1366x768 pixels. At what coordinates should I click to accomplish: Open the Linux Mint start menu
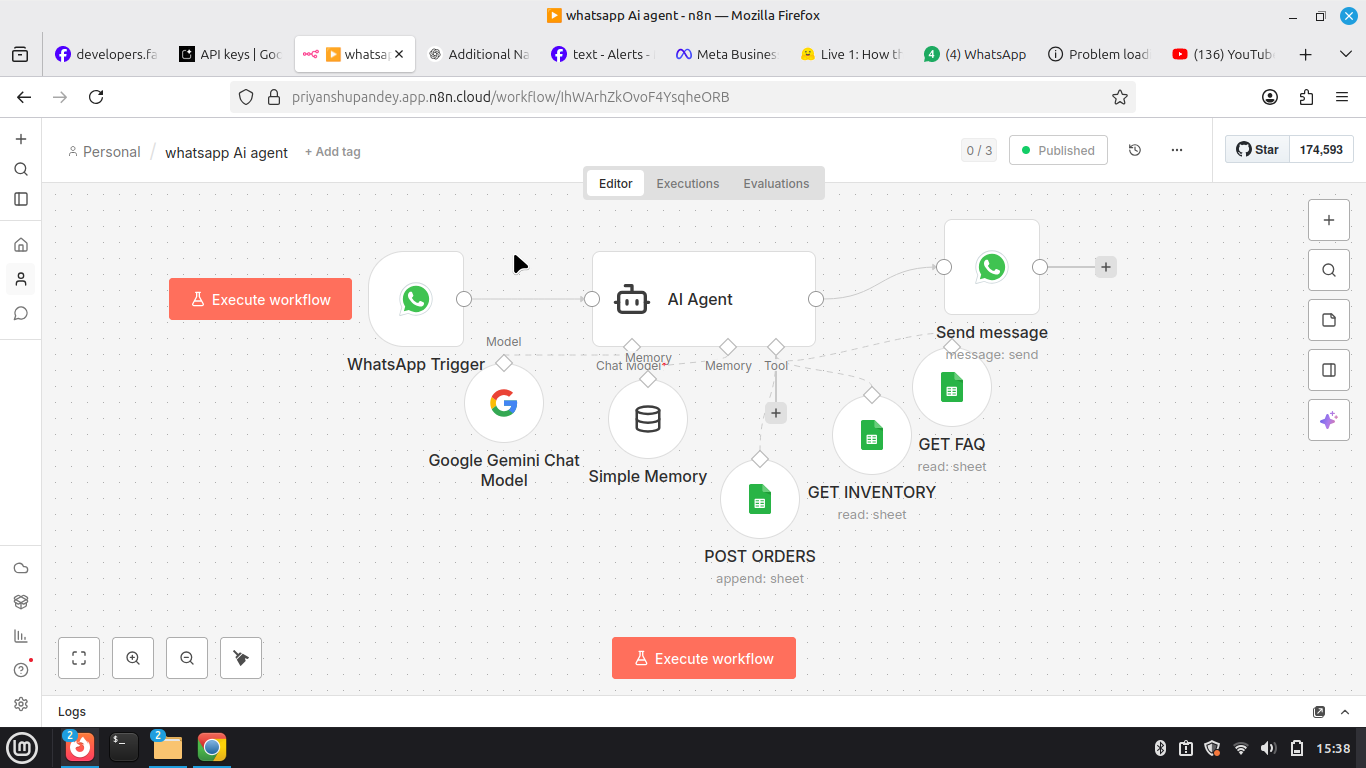click(x=22, y=747)
